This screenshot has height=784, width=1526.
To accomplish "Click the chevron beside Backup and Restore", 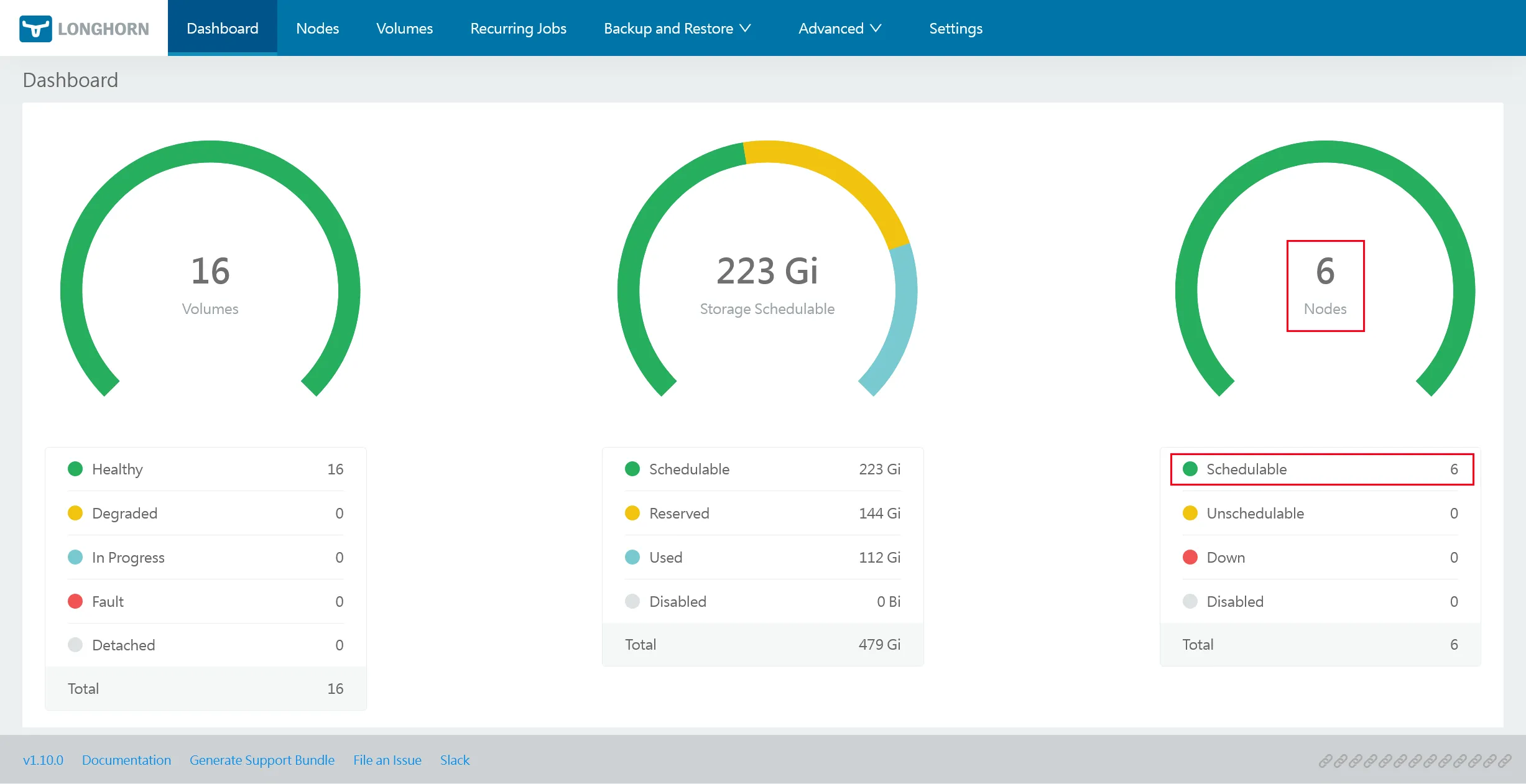I will [x=746, y=29].
